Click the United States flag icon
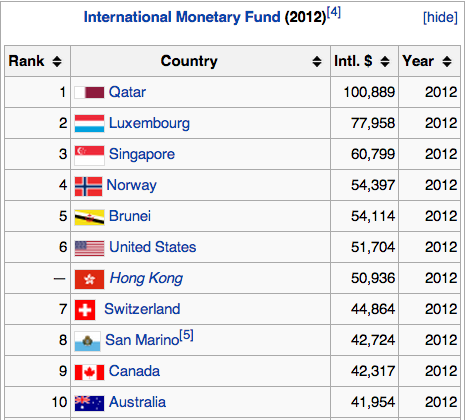Image resolution: width=467 pixels, height=420 pixels. [x=89, y=248]
